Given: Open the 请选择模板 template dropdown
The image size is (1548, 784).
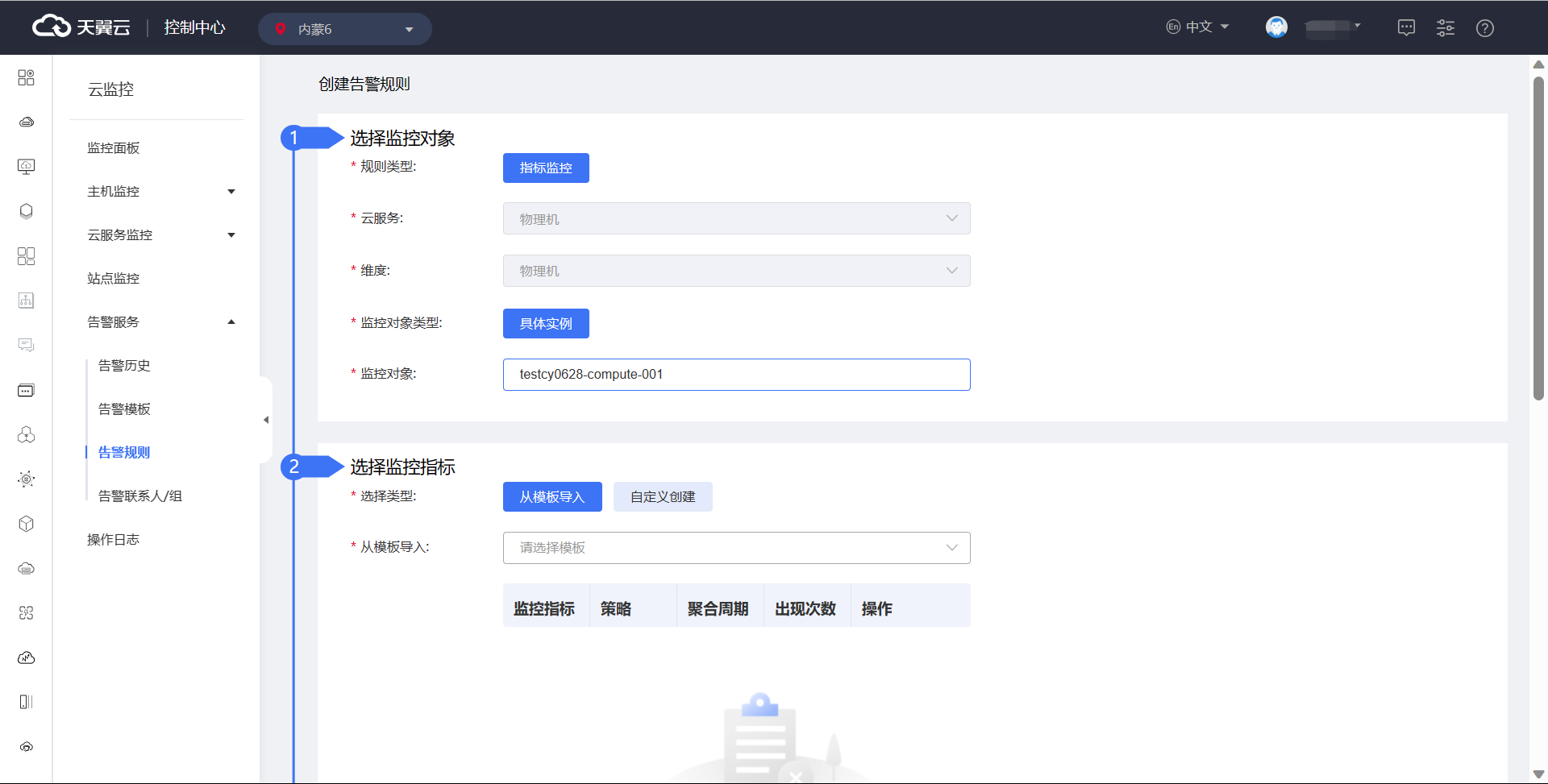Looking at the screenshot, I should [x=736, y=548].
